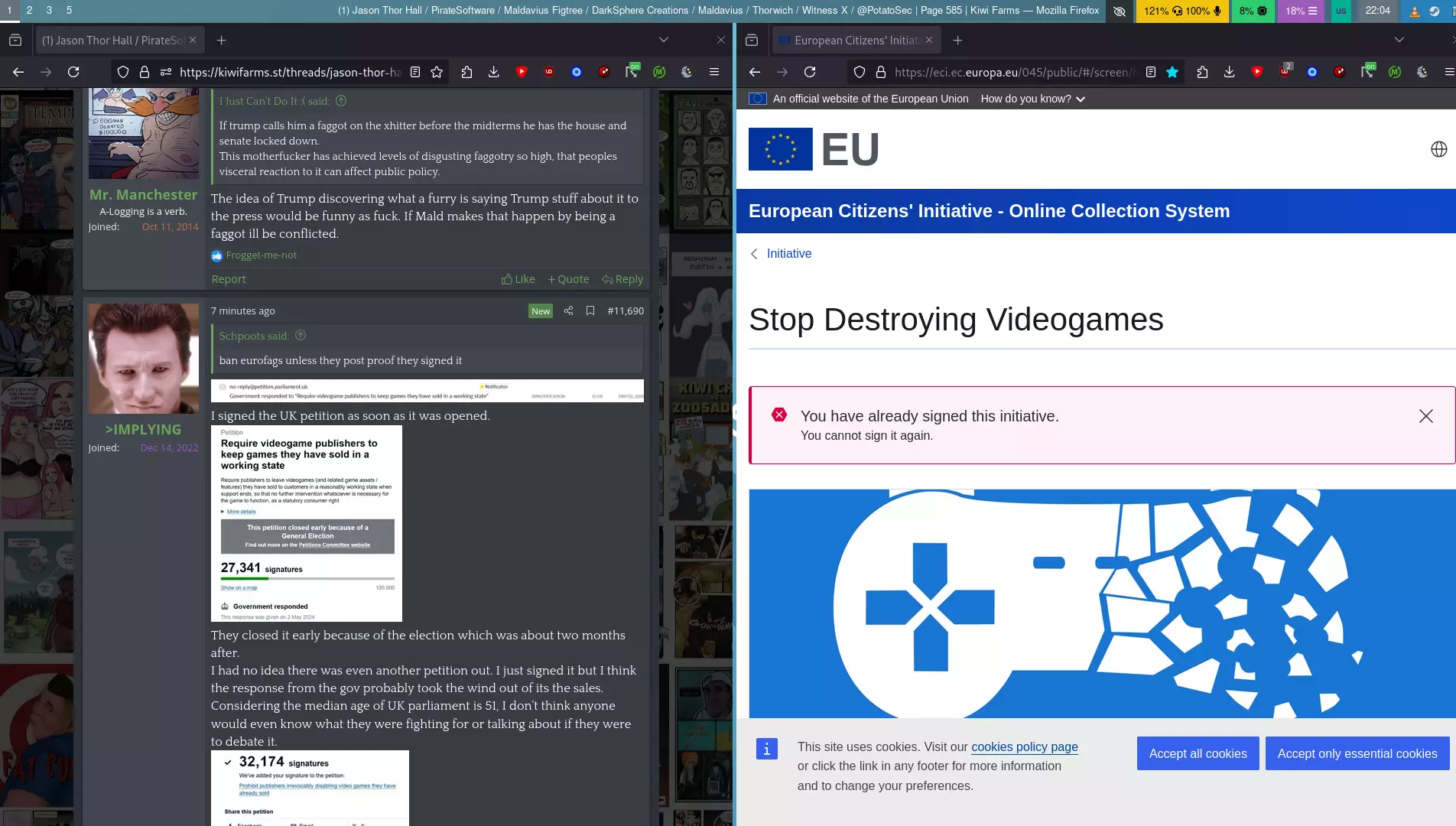Like Mr. Manchester's post
The height and width of the screenshot is (826, 1456).
pyautogui.click(x=518, y=279)
